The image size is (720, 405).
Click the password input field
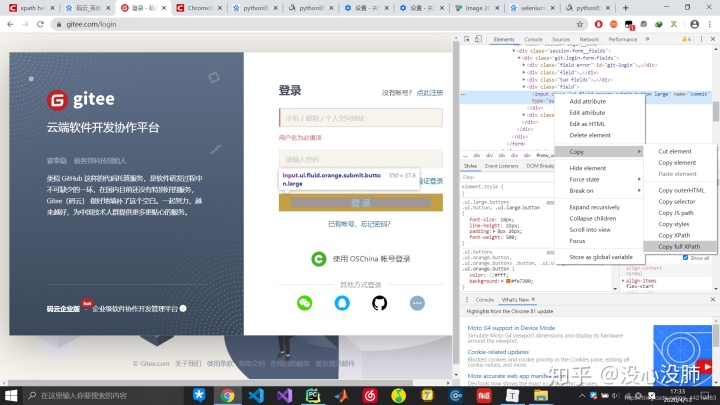(361, 159)
